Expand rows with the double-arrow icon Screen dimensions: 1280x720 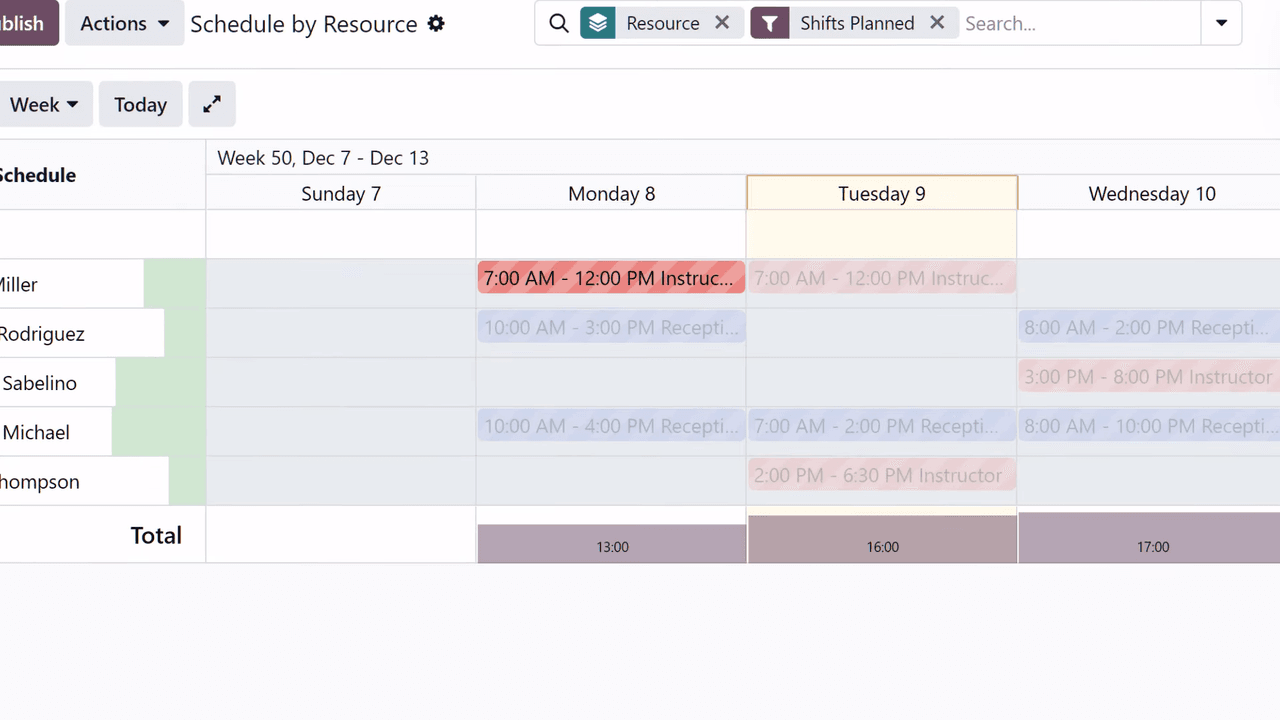tap(212, 105)
